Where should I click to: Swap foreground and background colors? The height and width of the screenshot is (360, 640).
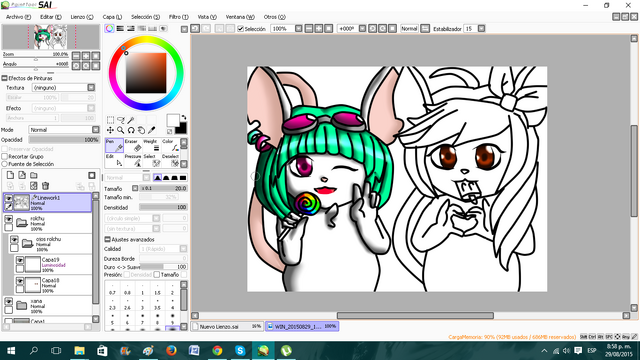[184, 118]
